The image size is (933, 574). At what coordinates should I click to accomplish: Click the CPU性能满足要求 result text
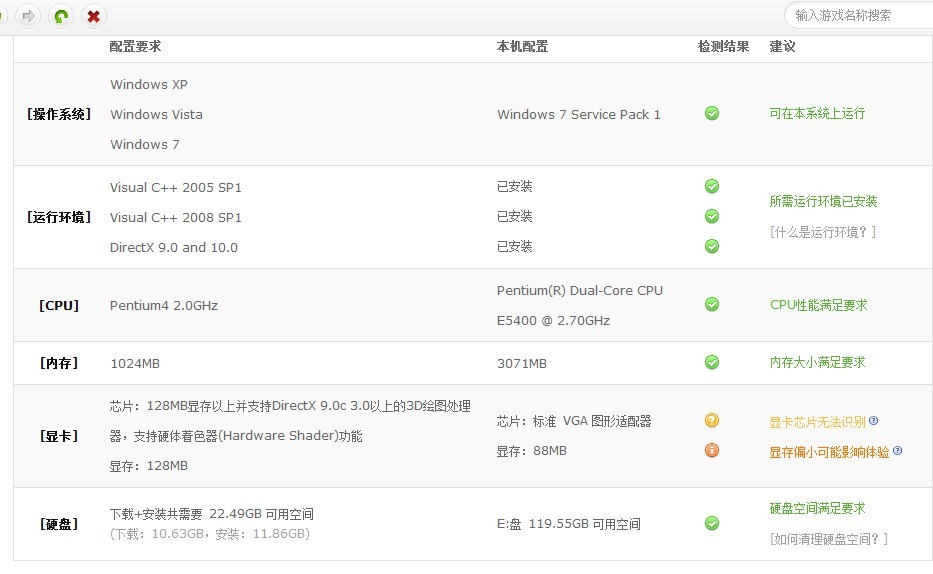pyautogui.click(x=819, y=305)
